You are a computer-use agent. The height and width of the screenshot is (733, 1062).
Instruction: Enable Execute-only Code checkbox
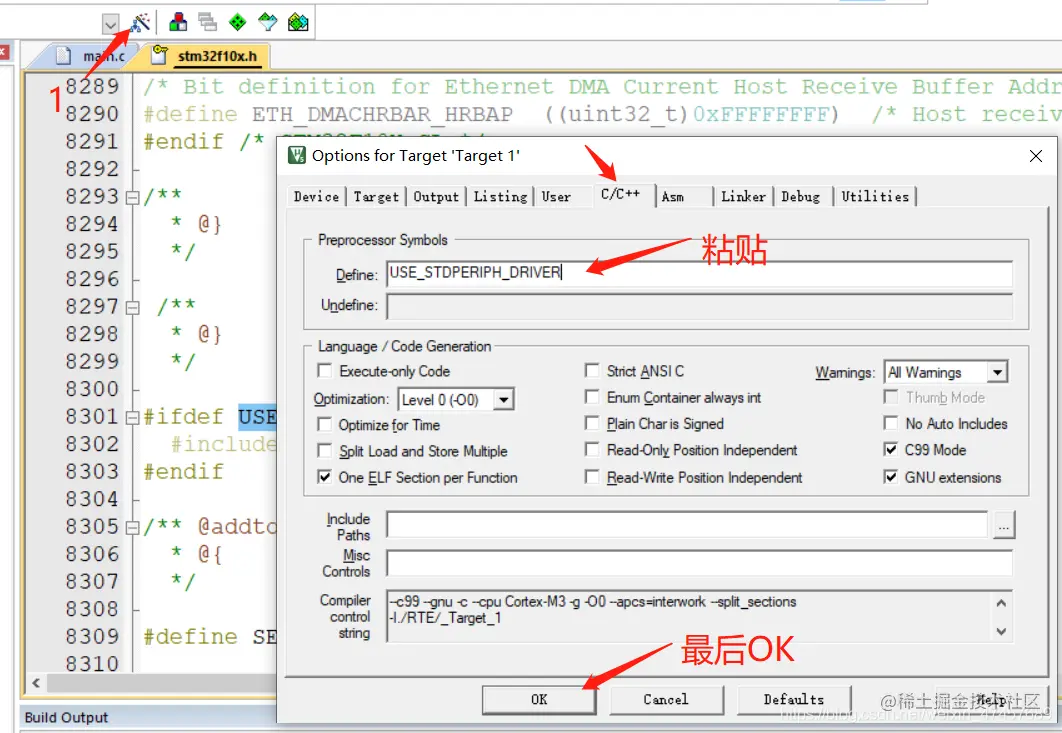click(x=325, y=371)
